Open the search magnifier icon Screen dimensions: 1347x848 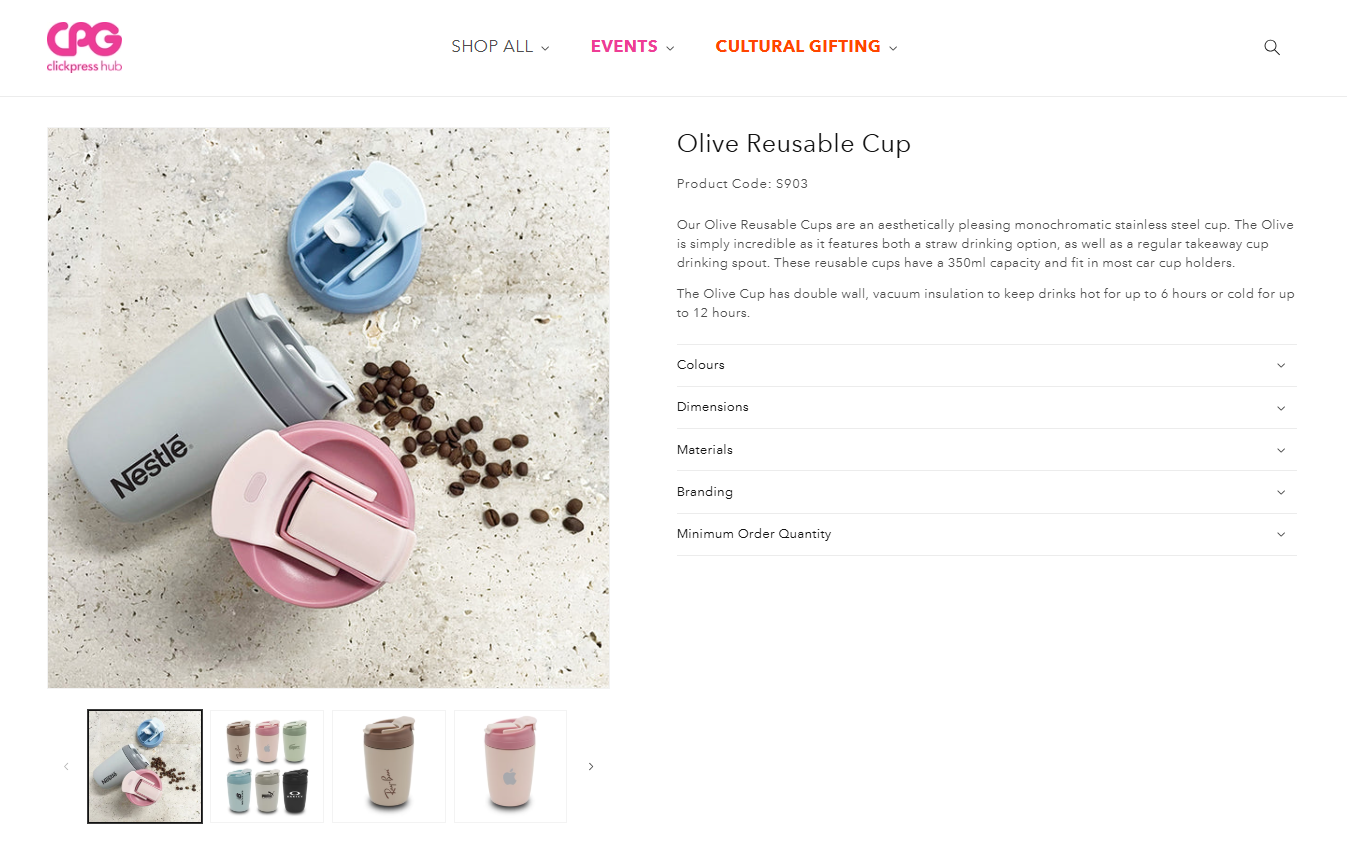[1272, 47]
